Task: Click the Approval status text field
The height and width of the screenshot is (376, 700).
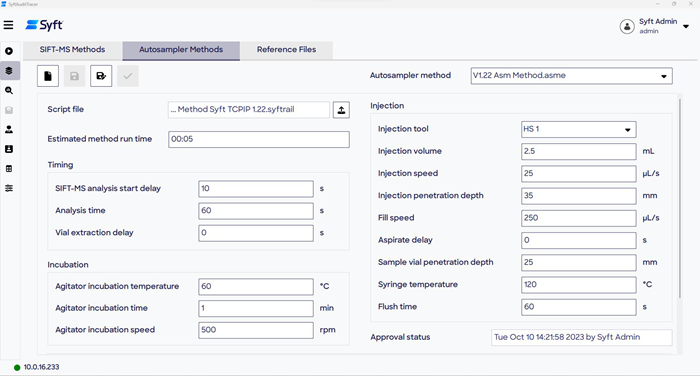Action: click(582, 338)
